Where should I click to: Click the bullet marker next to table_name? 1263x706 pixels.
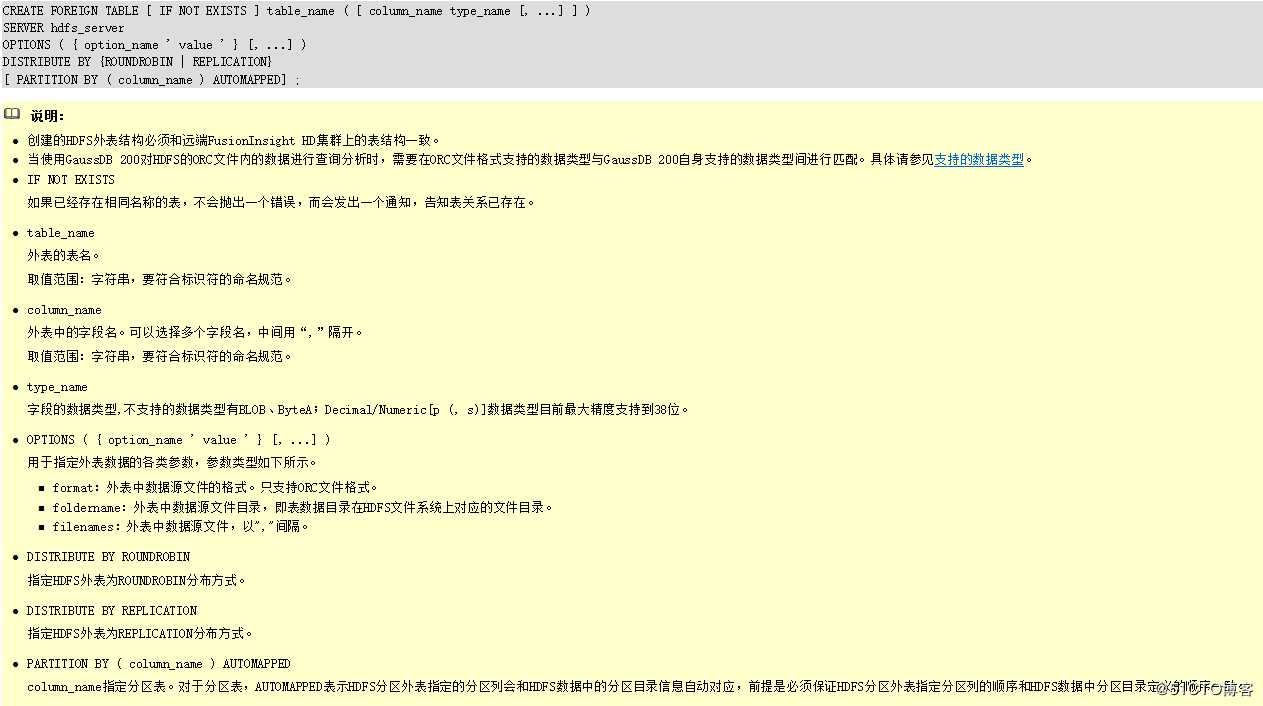(16, 233)
